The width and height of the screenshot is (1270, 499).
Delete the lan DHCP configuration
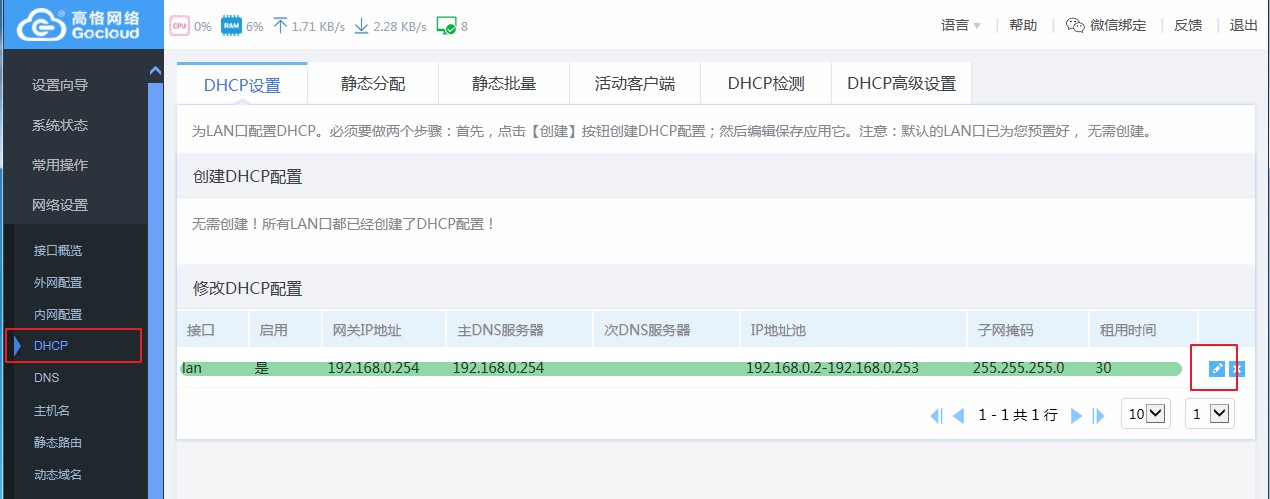pos(1237,369)
